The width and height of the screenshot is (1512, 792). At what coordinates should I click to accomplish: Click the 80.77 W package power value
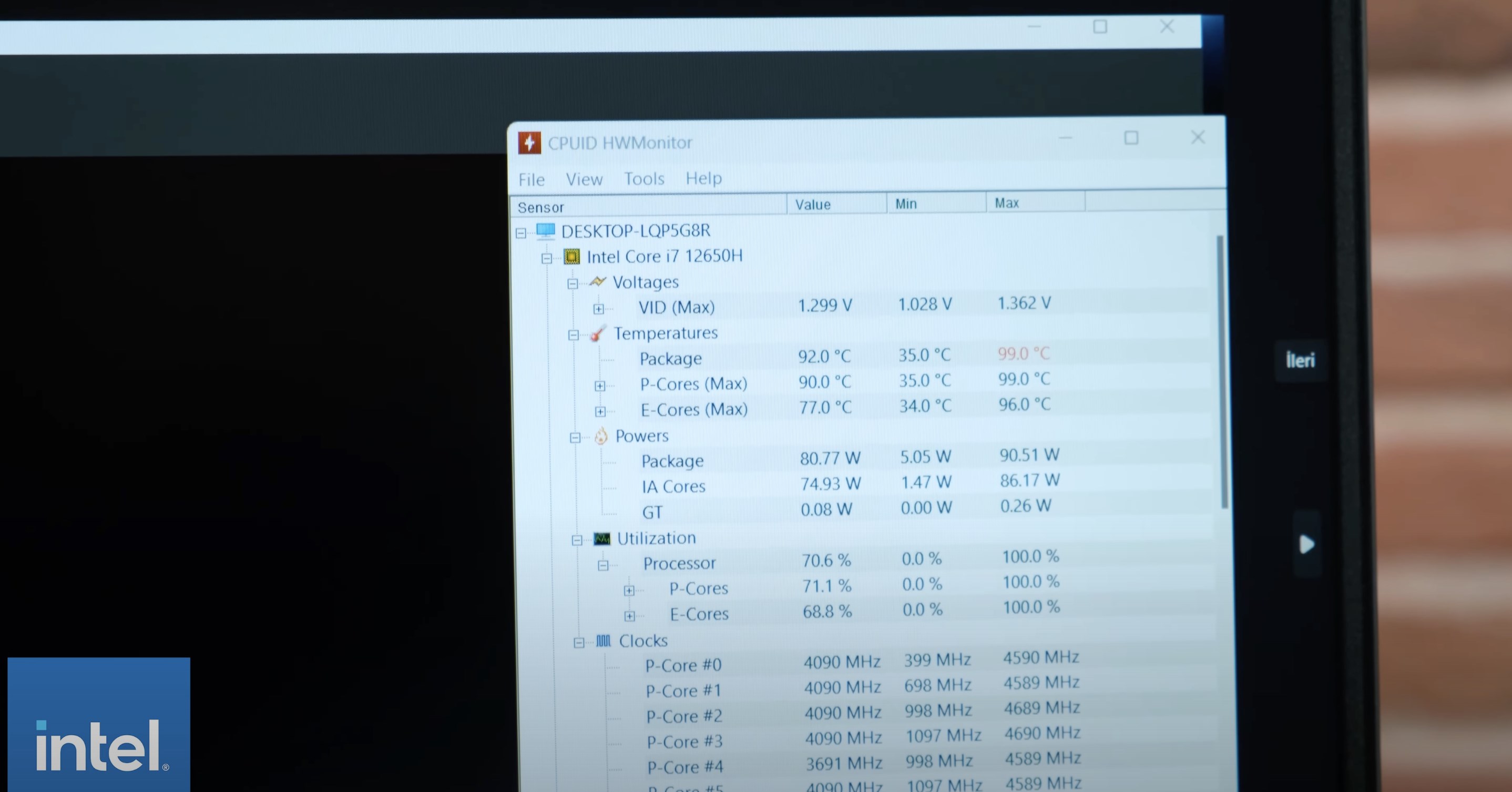point(830,458)
